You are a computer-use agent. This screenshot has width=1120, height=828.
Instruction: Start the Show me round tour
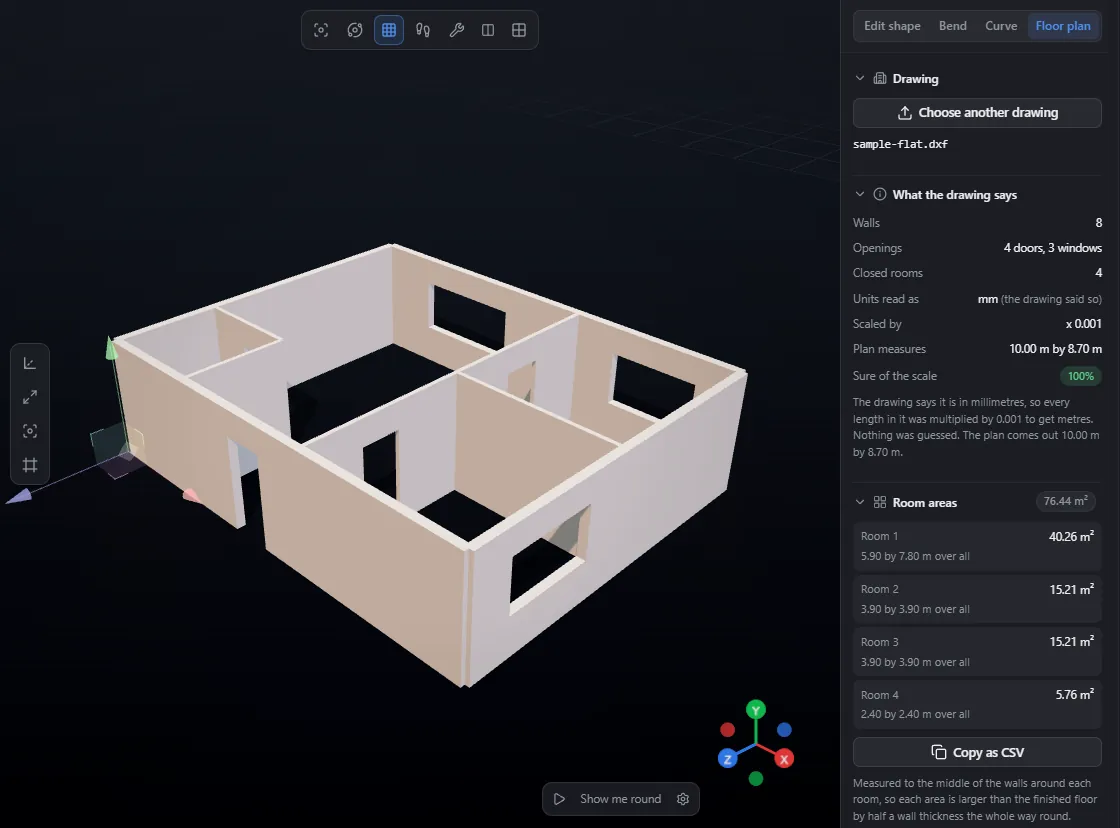611,799
